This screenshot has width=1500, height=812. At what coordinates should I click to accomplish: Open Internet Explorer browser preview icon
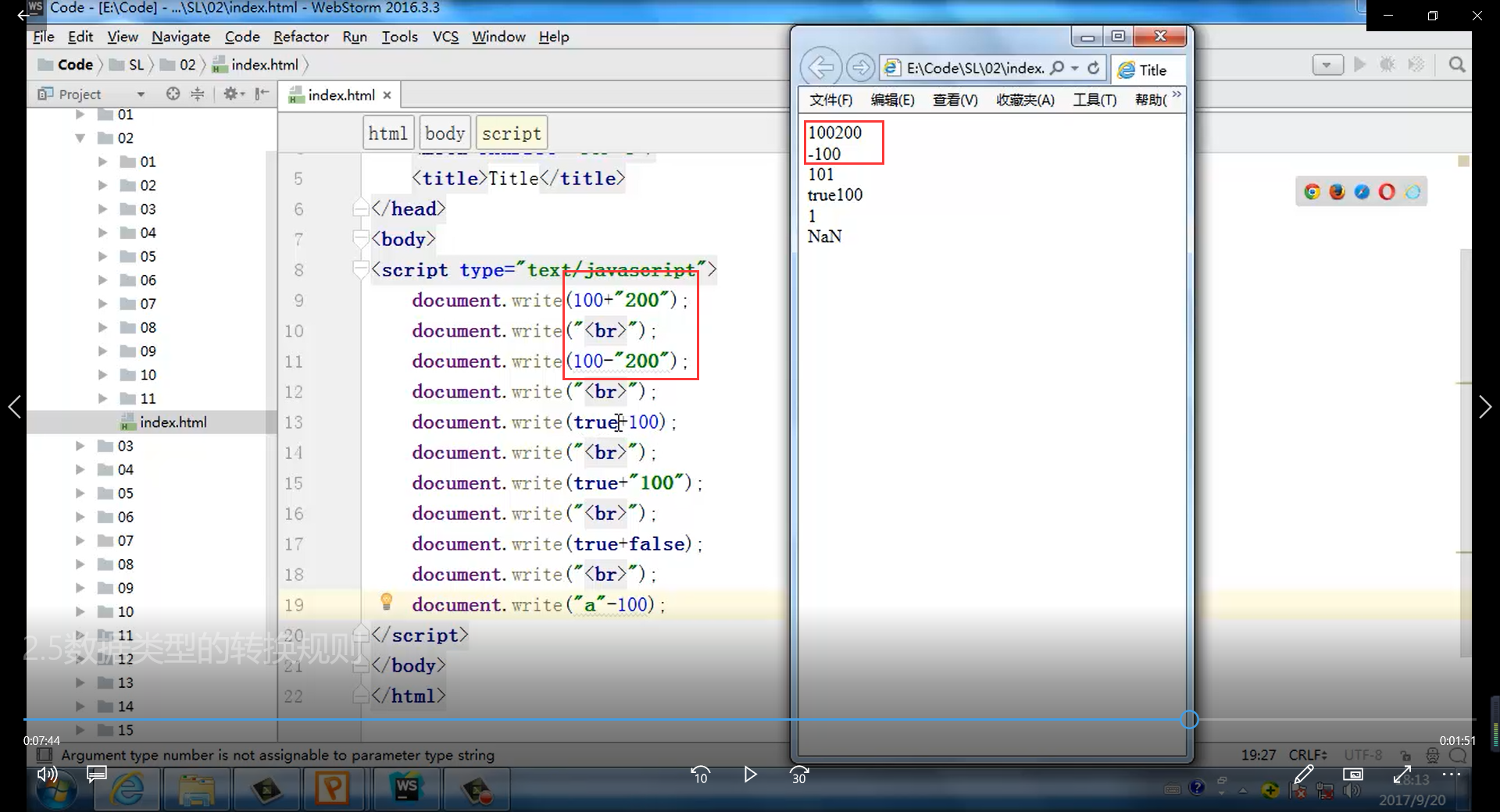click(1412, 191)
